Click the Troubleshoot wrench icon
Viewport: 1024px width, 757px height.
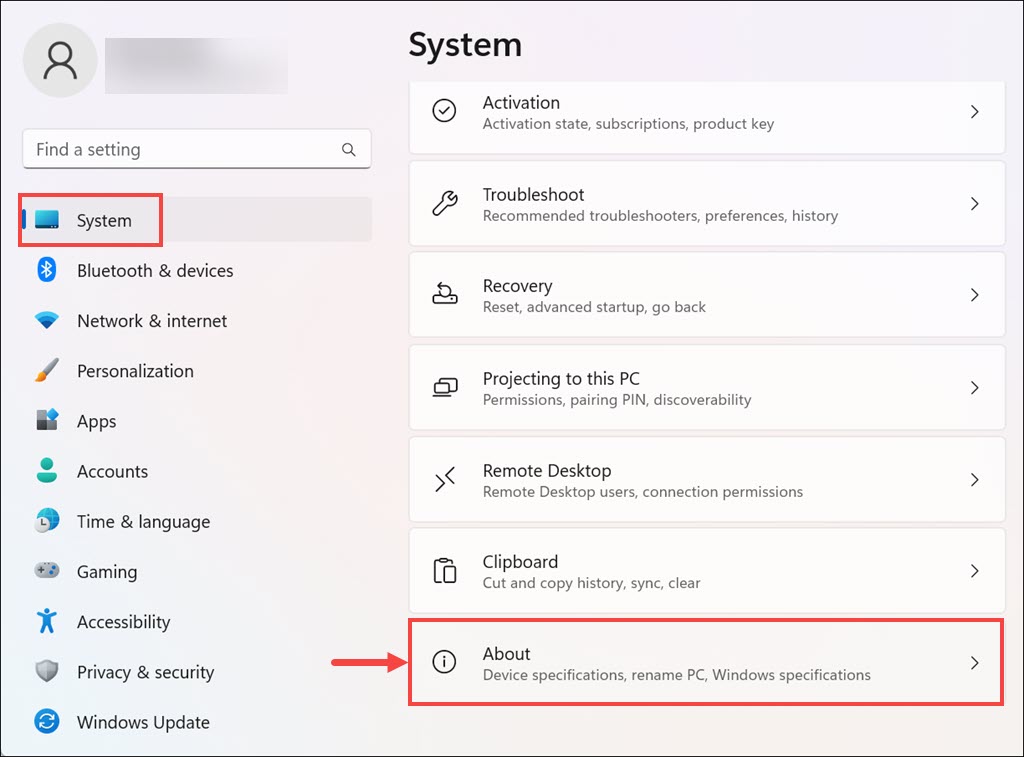pos(444,204)
